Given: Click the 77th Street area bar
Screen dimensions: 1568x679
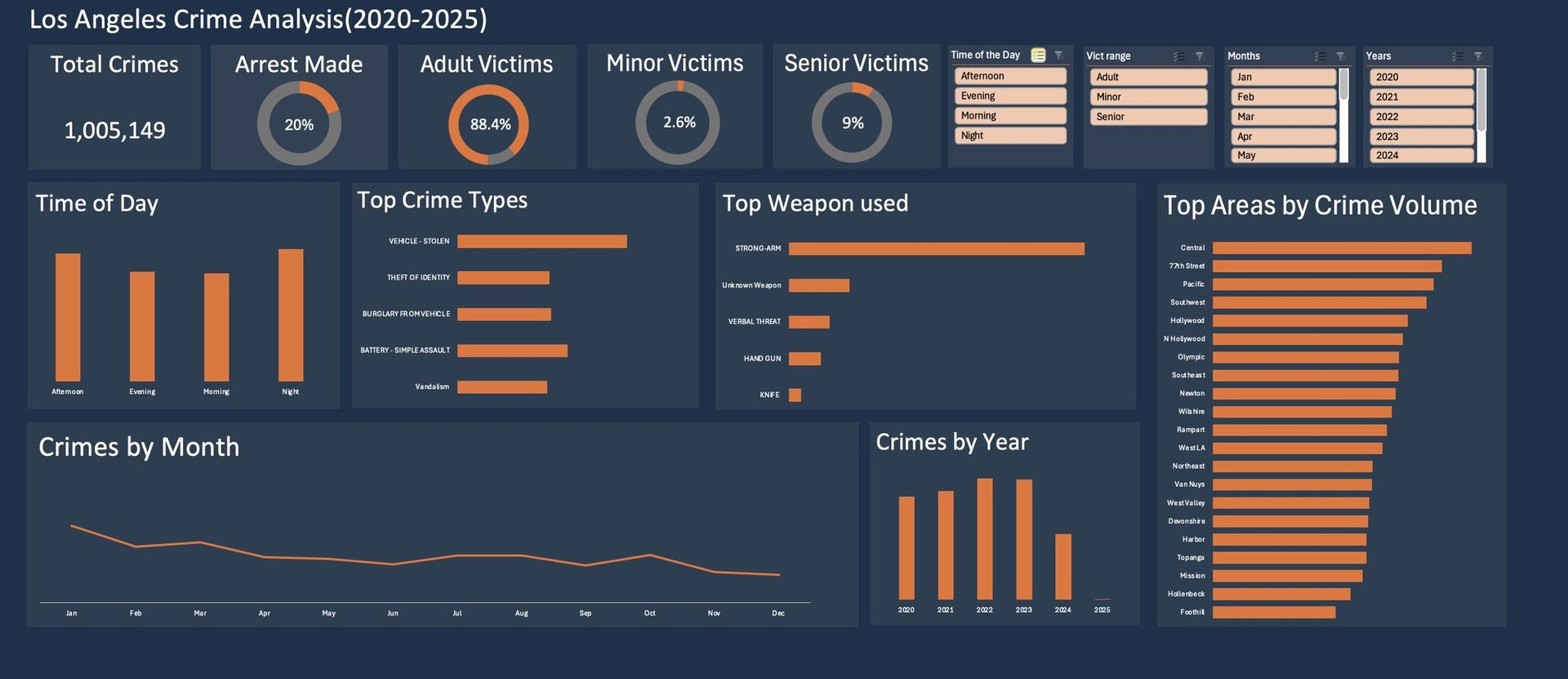Looking at the screenshot, I should coord(1327,266).
